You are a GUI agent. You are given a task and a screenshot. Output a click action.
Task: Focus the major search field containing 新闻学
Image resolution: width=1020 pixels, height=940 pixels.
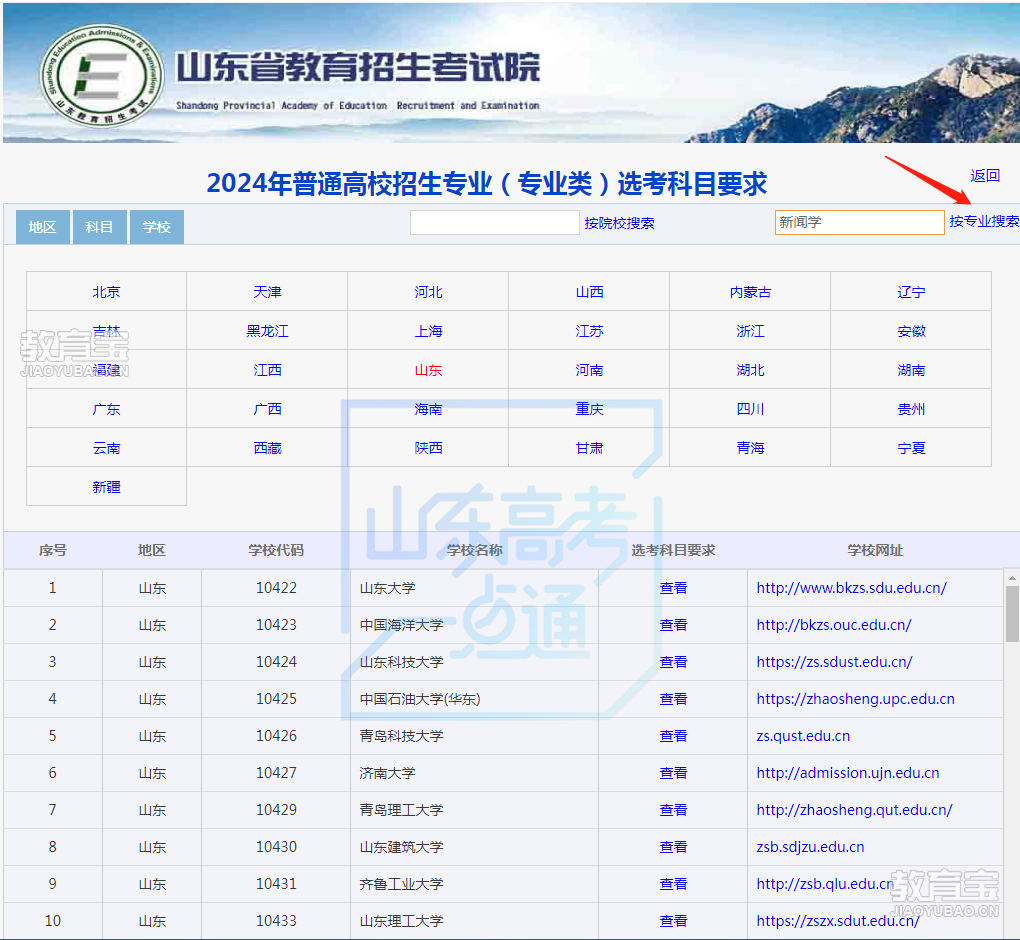(x=859, y=222)
